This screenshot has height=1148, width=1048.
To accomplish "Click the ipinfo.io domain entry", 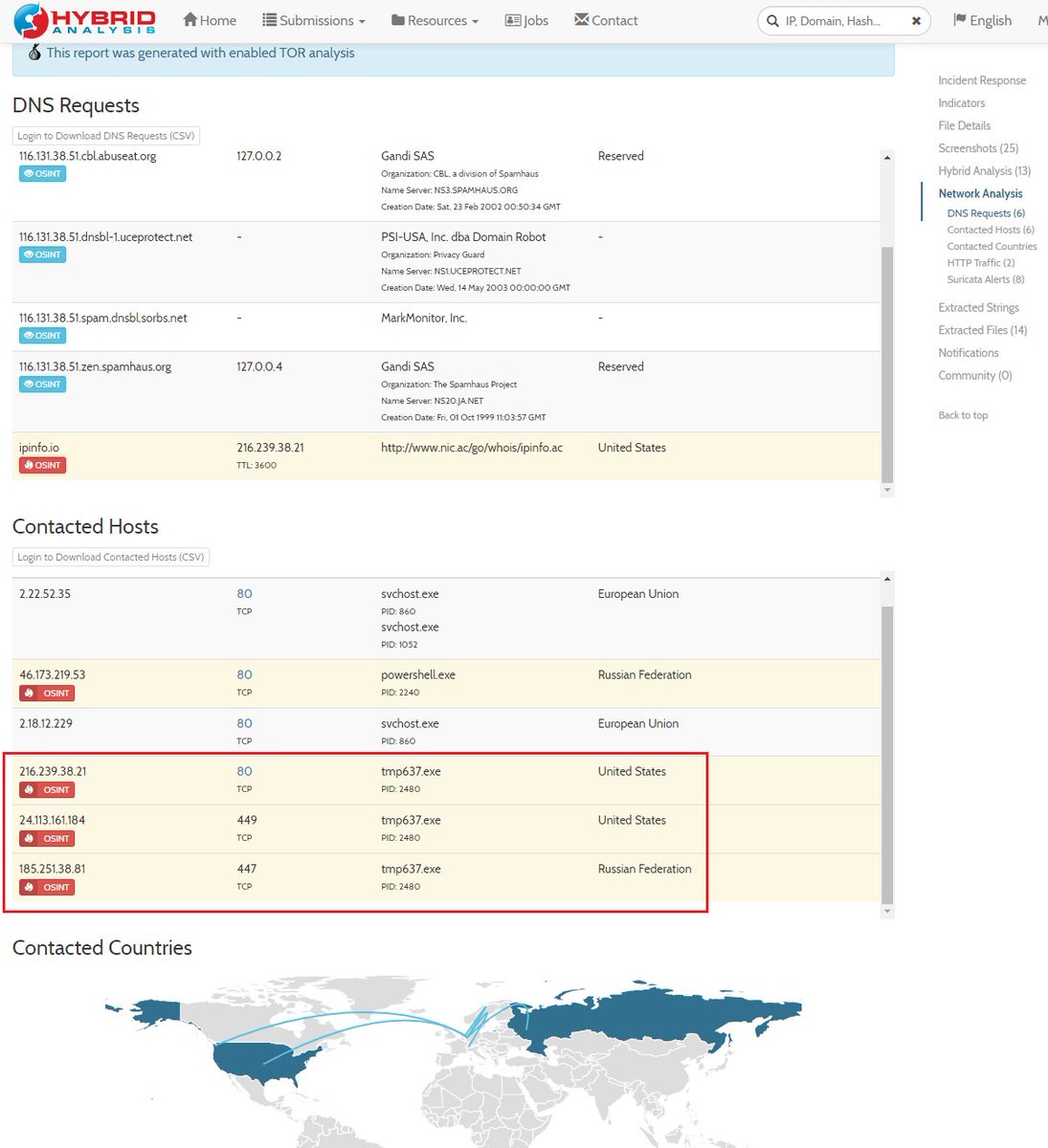I will (x=39, y=448).
